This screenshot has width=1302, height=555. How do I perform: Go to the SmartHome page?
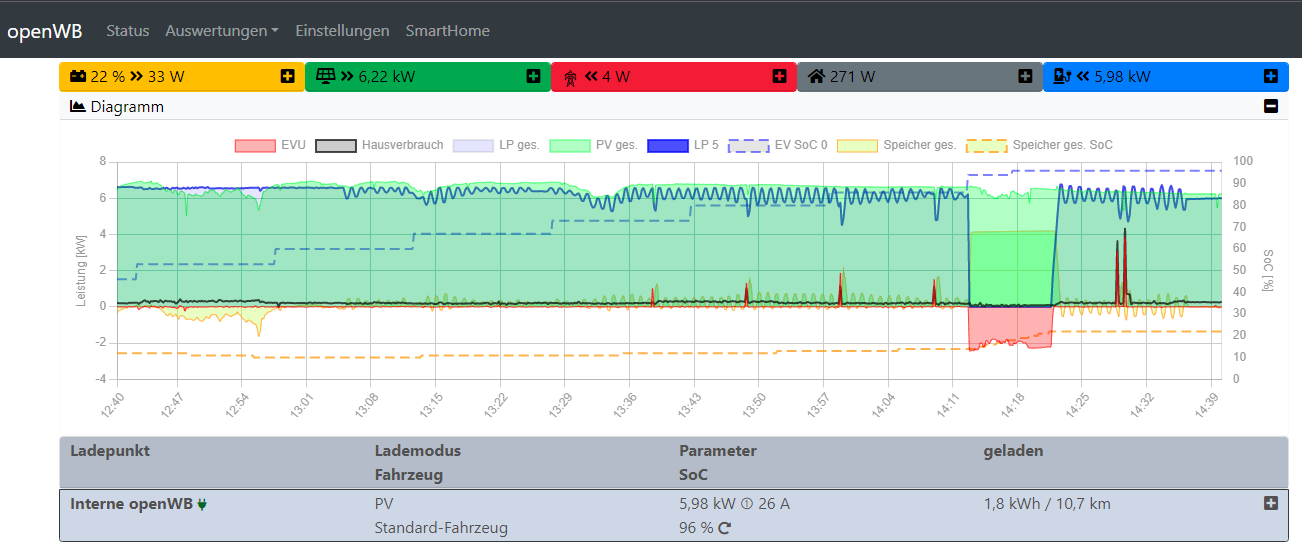click(x=447, y=31)
